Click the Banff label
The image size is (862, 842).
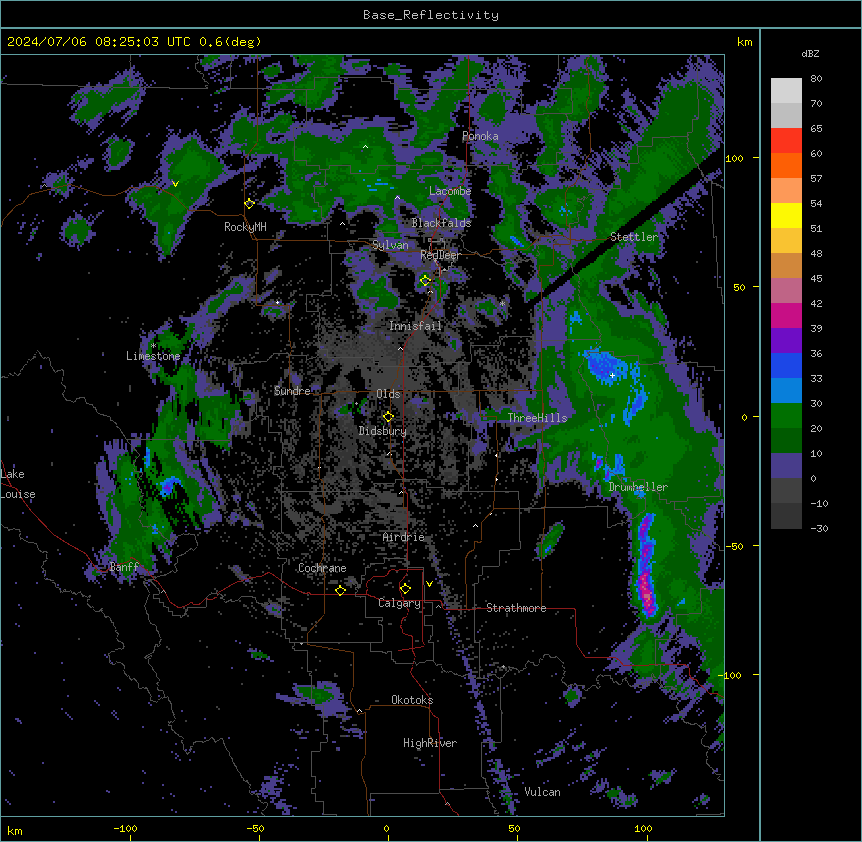point(124,567)
